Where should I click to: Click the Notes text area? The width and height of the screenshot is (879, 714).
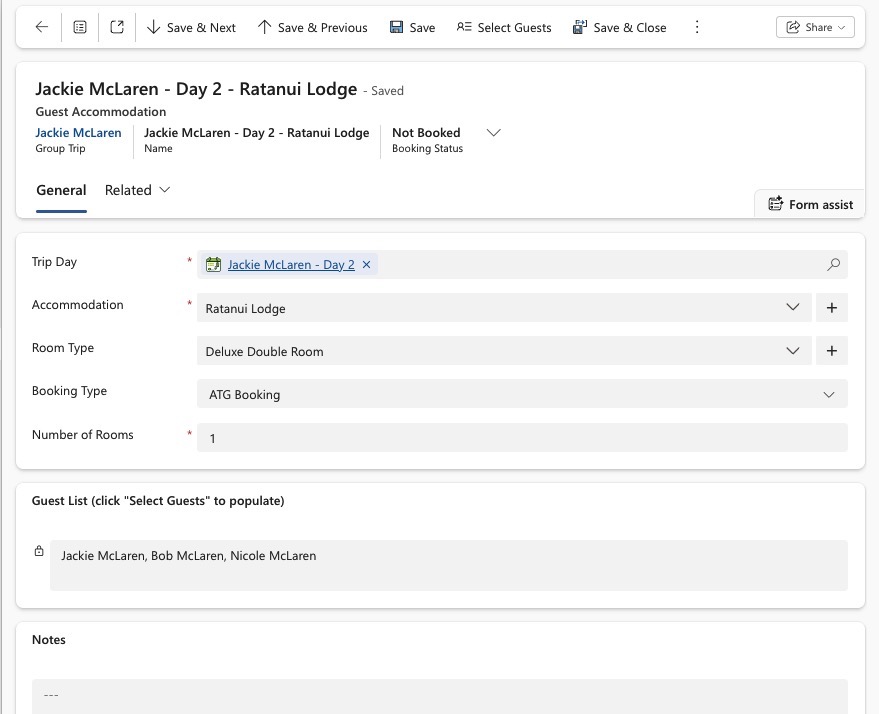[440, 696]
